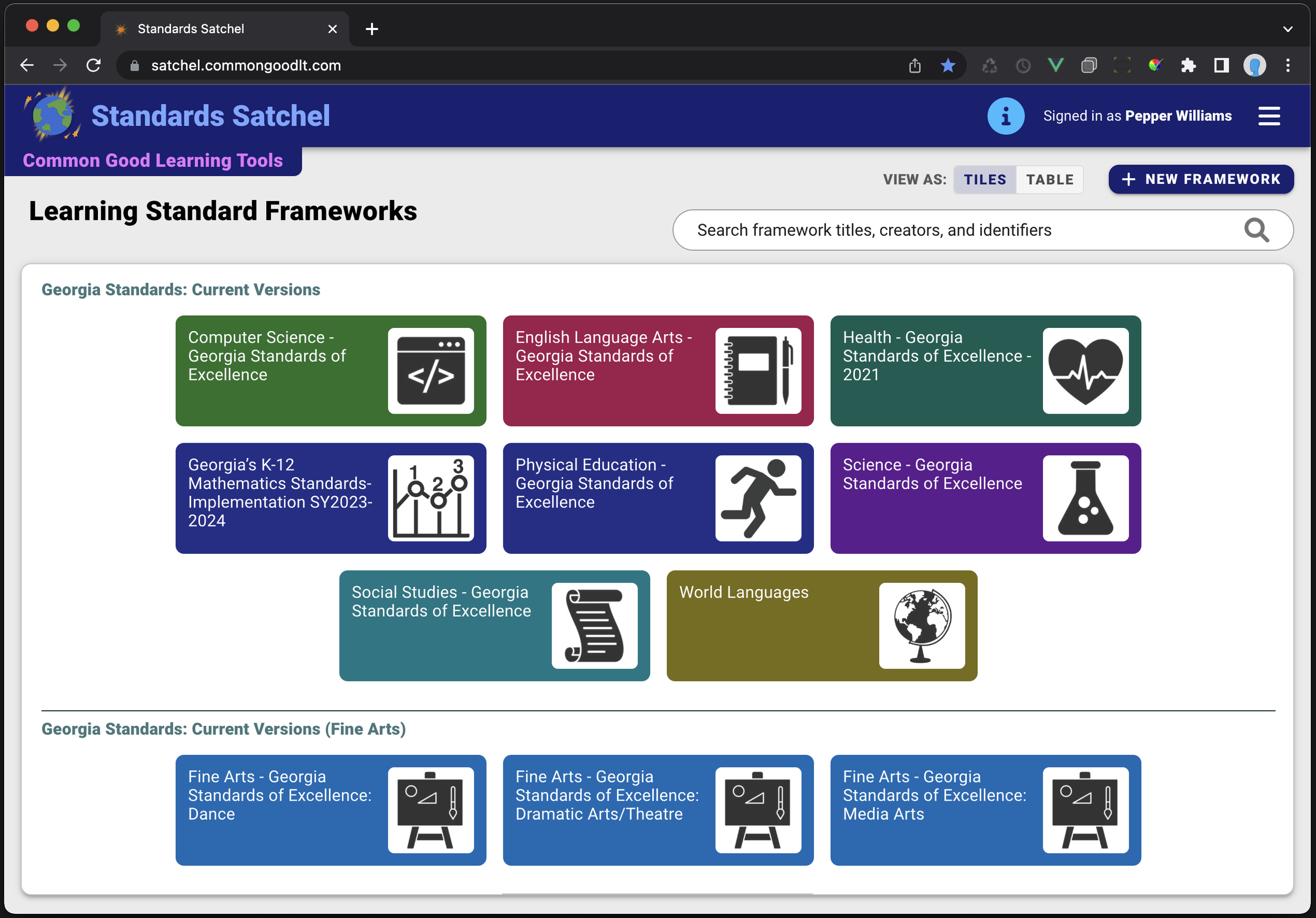Select the flask icon on Science Georgia Standards tile
1316x918 pixels.
point(1085,497)
